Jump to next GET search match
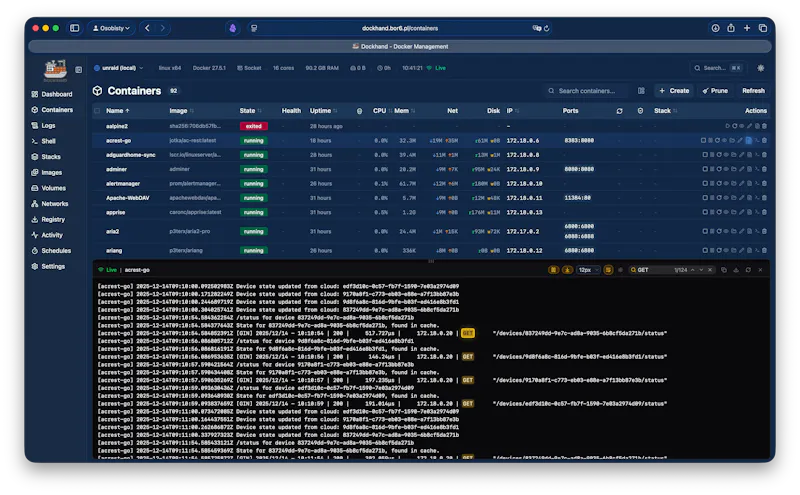Image resolution: width=800 pixels, height=495 pixels. (x=701, y=270)
